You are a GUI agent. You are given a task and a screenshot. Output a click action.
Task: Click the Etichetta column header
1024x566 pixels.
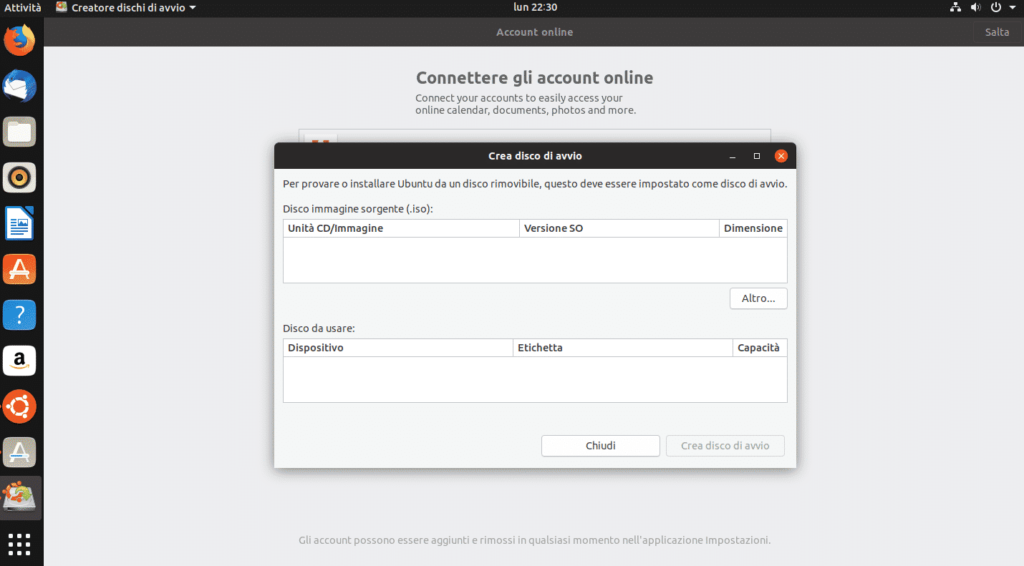pyautogui.click(x=622, y=348)
